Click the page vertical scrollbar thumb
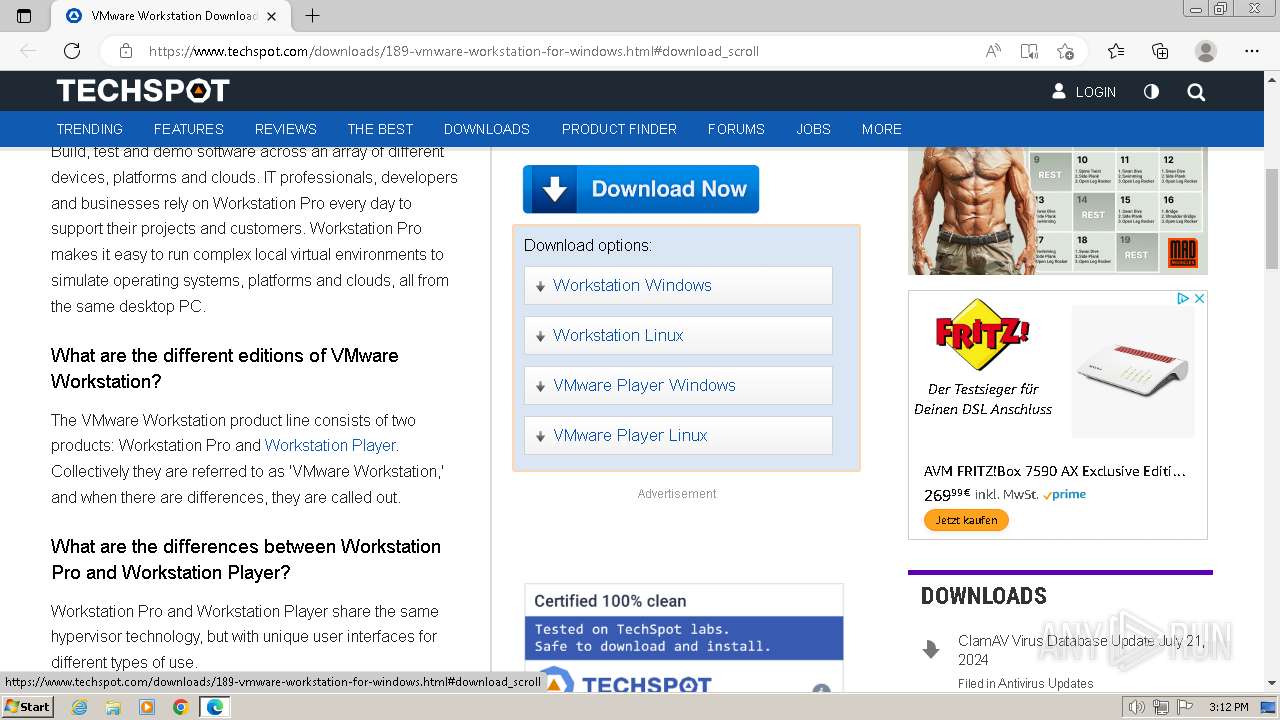Viewport: 1280px width, 720px height. click(1271, 219)
